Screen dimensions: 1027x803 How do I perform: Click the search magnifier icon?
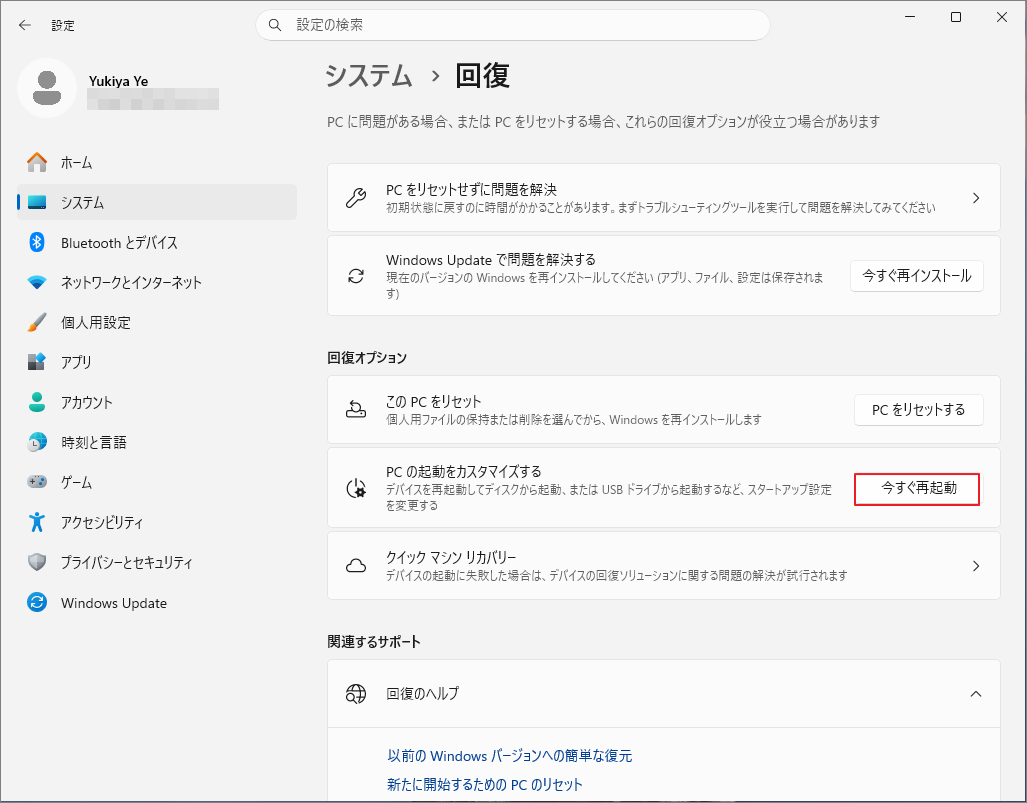(x=275, y=25)
